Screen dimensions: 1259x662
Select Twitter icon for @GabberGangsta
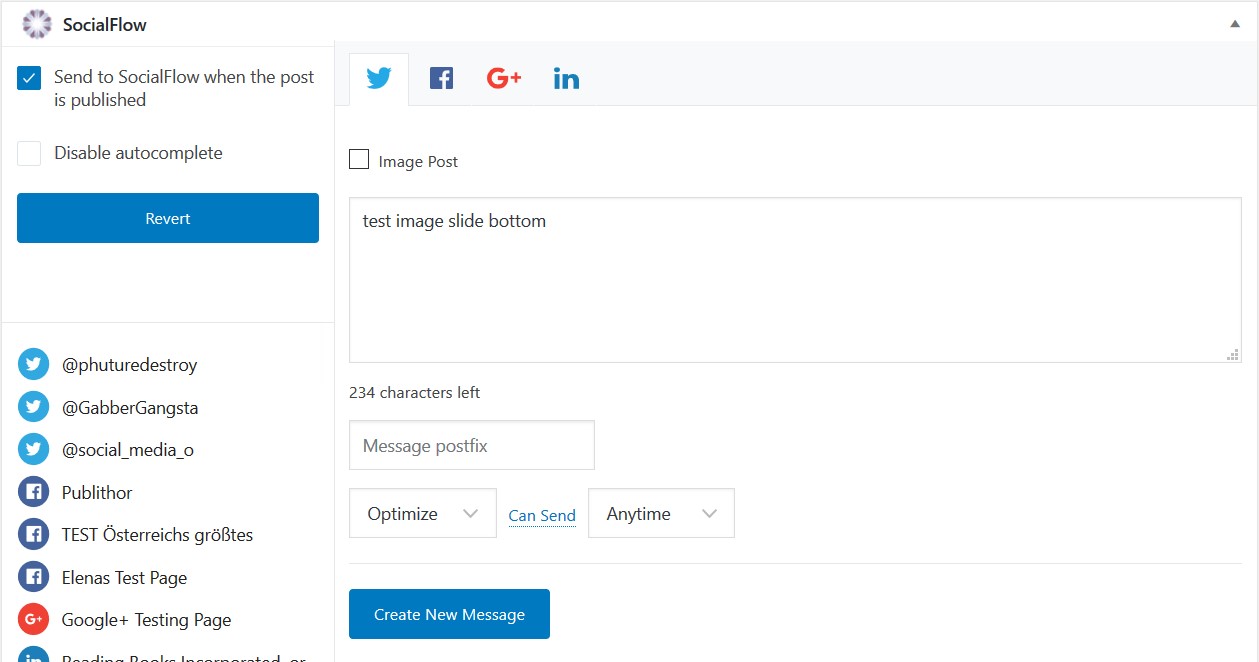pos(33,407)
